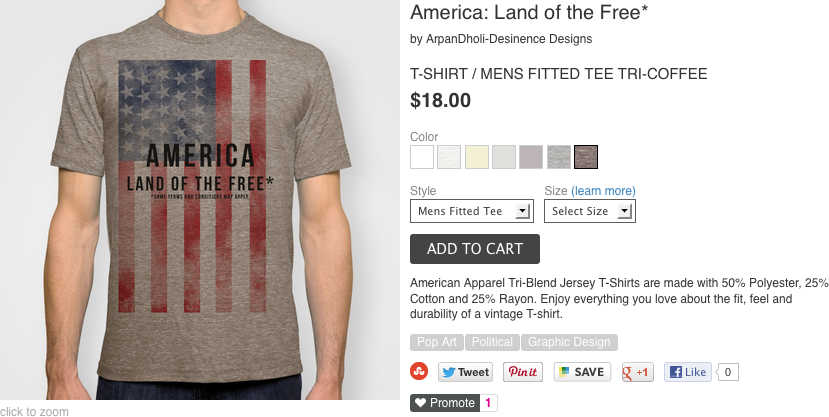Choose the heather grey color swatch
Screen dimensions: 829x417
(559, 157)
